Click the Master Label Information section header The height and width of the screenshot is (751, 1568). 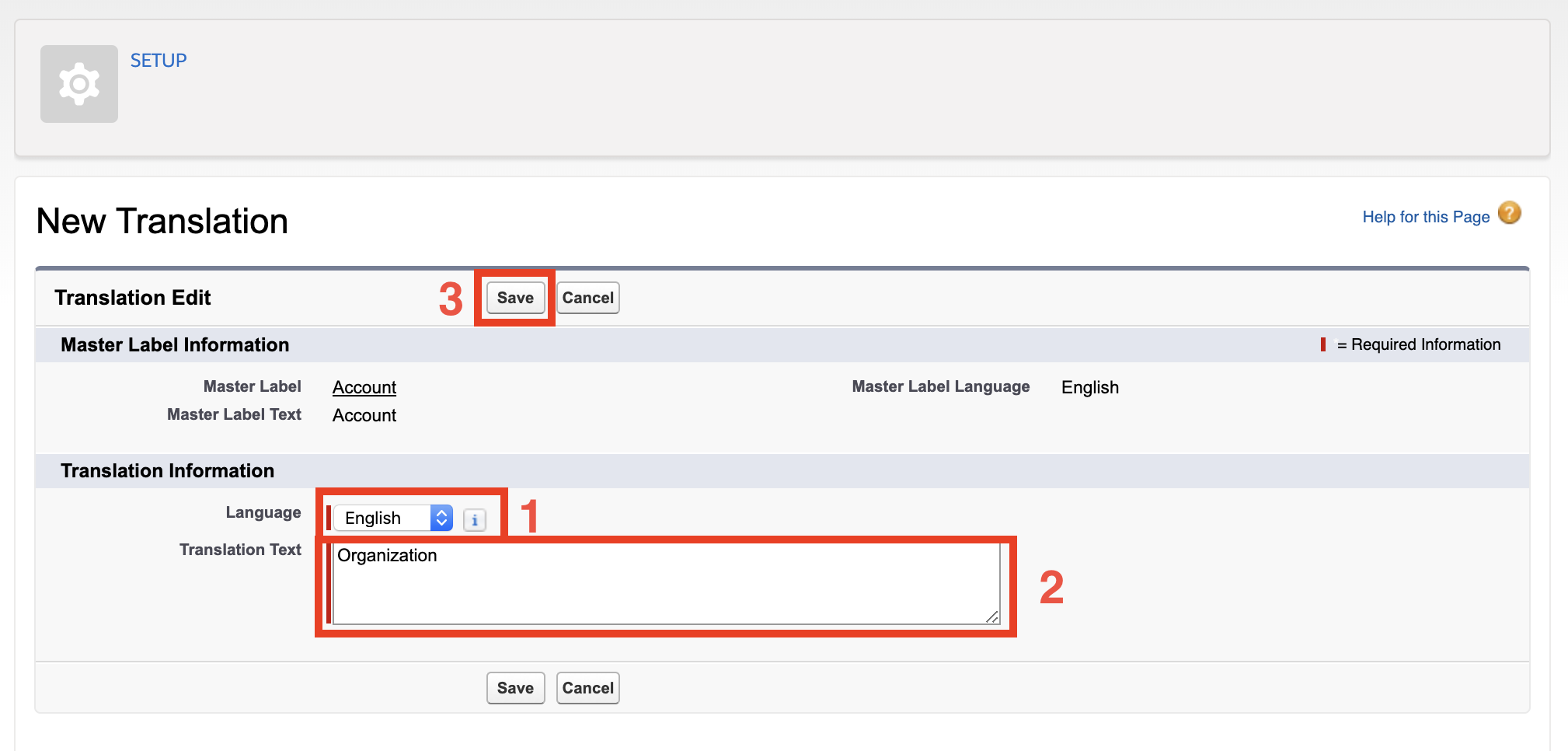(175, 344)
